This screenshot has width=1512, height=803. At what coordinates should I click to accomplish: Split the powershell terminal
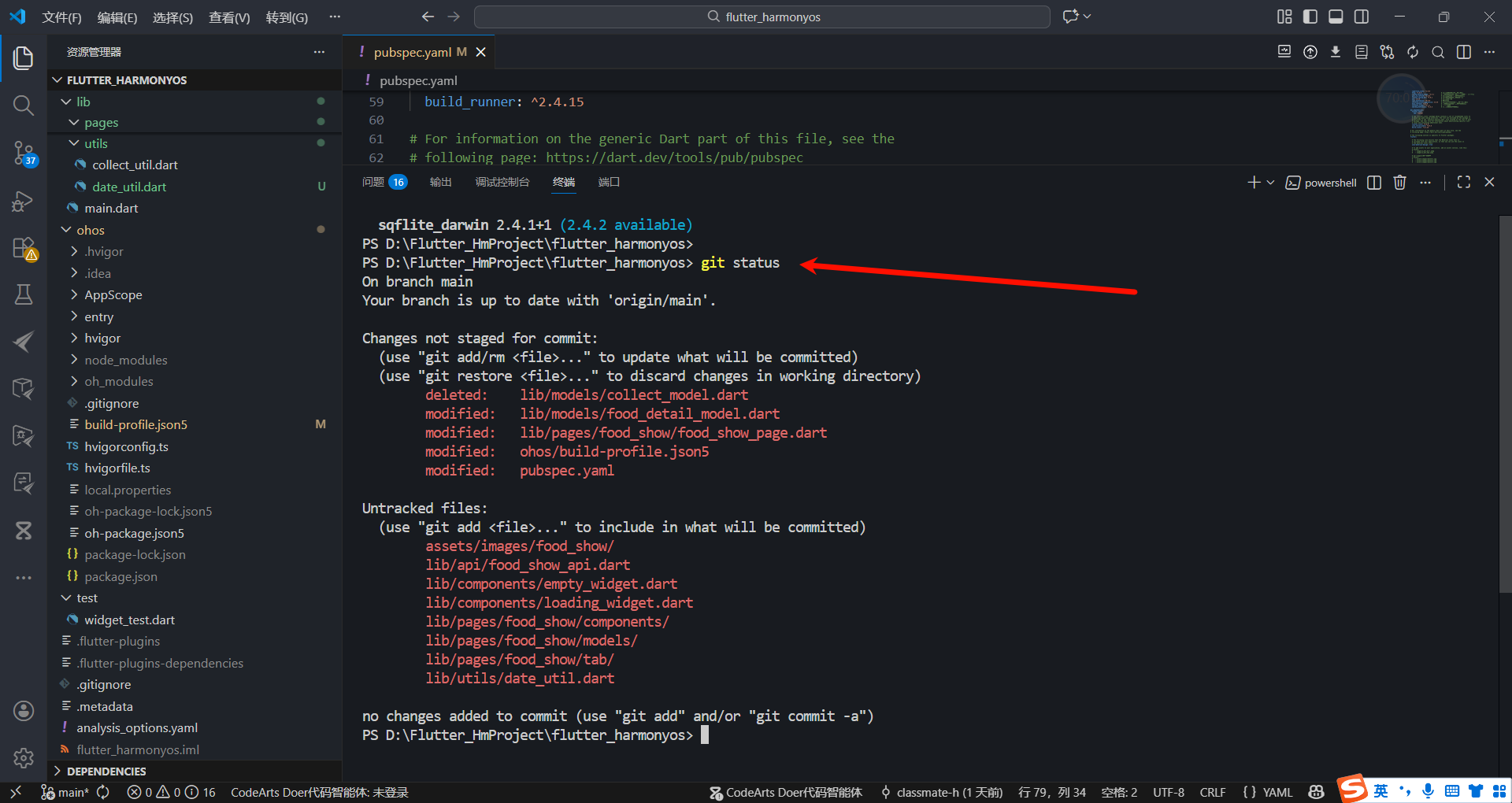point(1374,183)
